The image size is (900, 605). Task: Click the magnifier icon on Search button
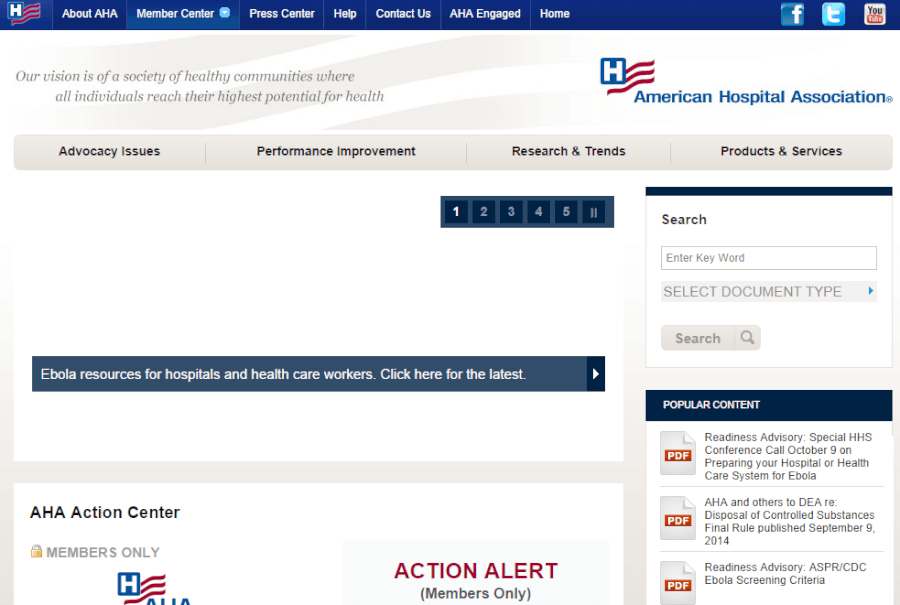[747, 338]
